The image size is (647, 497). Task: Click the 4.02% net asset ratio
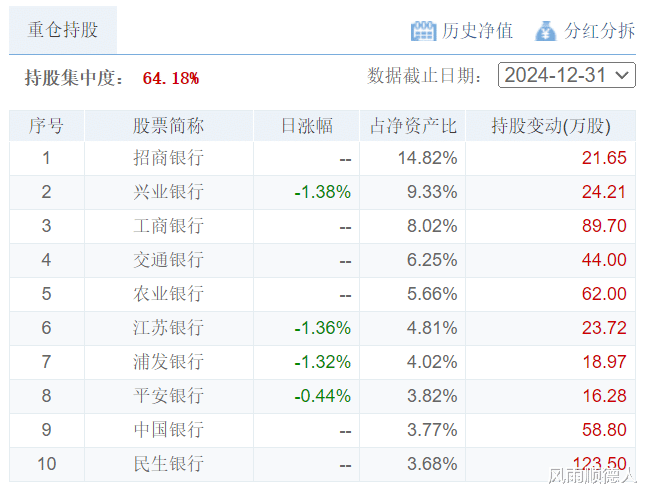click(432, 362)
